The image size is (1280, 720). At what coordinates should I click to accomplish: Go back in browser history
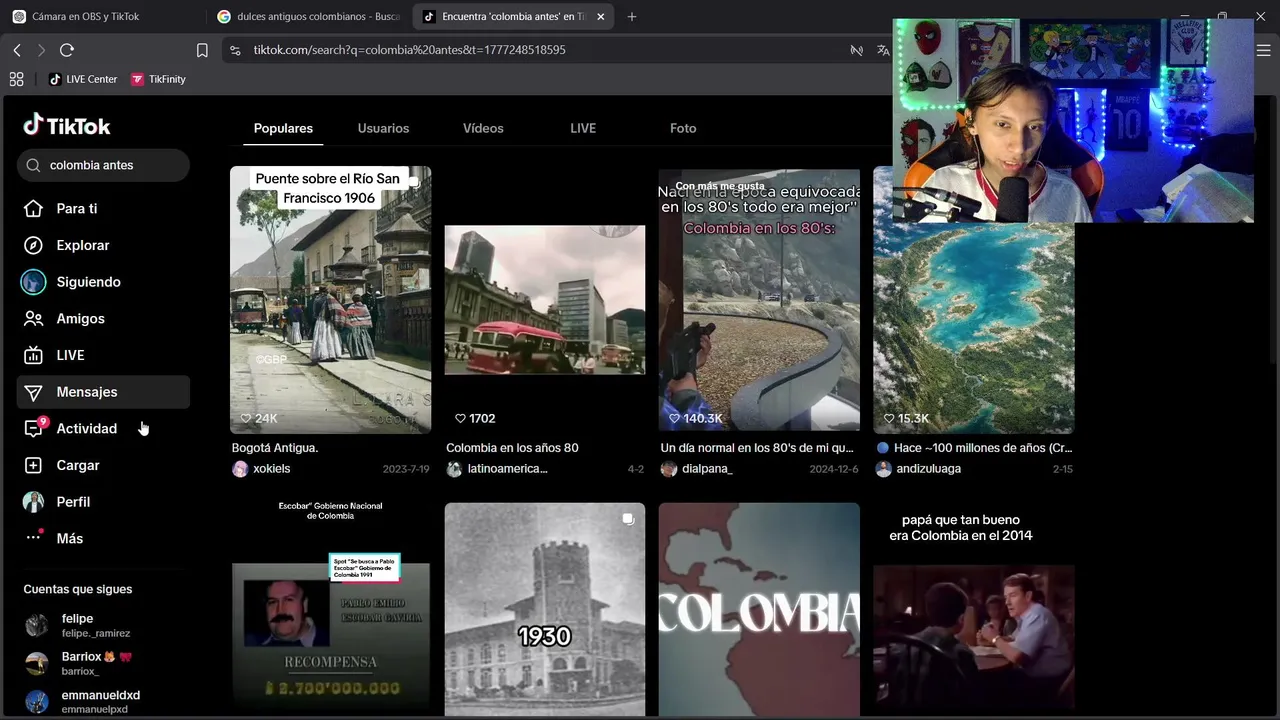[x=17, y=50]
